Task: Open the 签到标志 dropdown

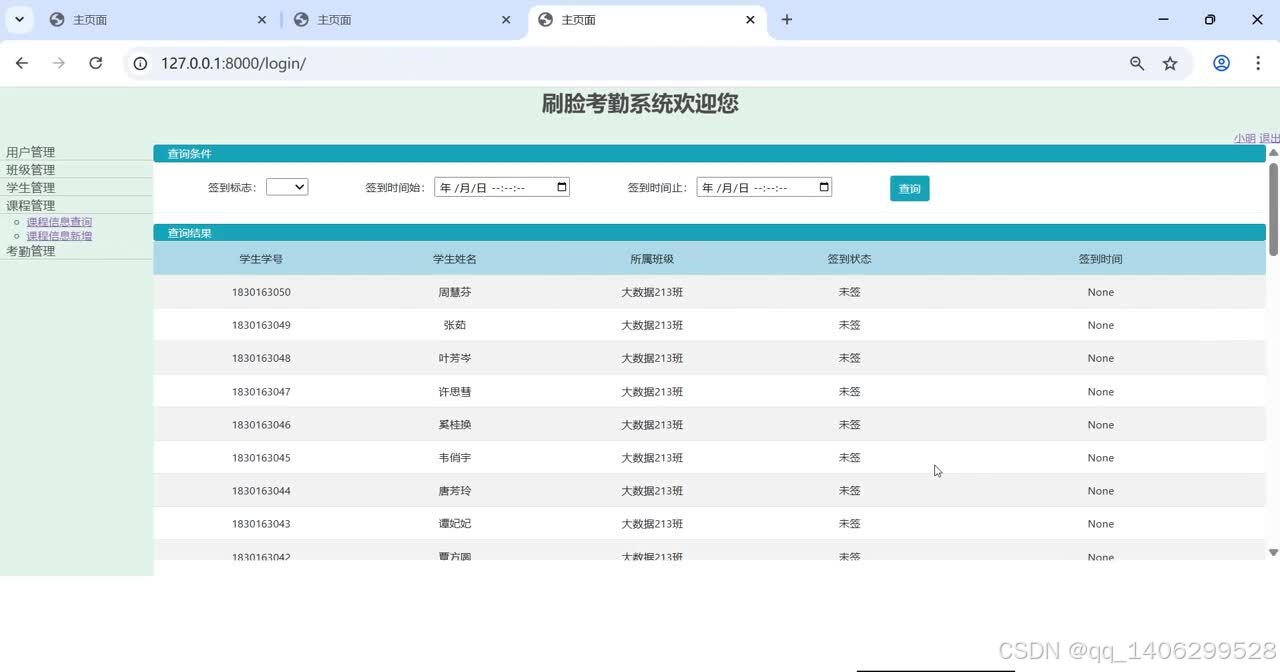Action: click(287, 186)
